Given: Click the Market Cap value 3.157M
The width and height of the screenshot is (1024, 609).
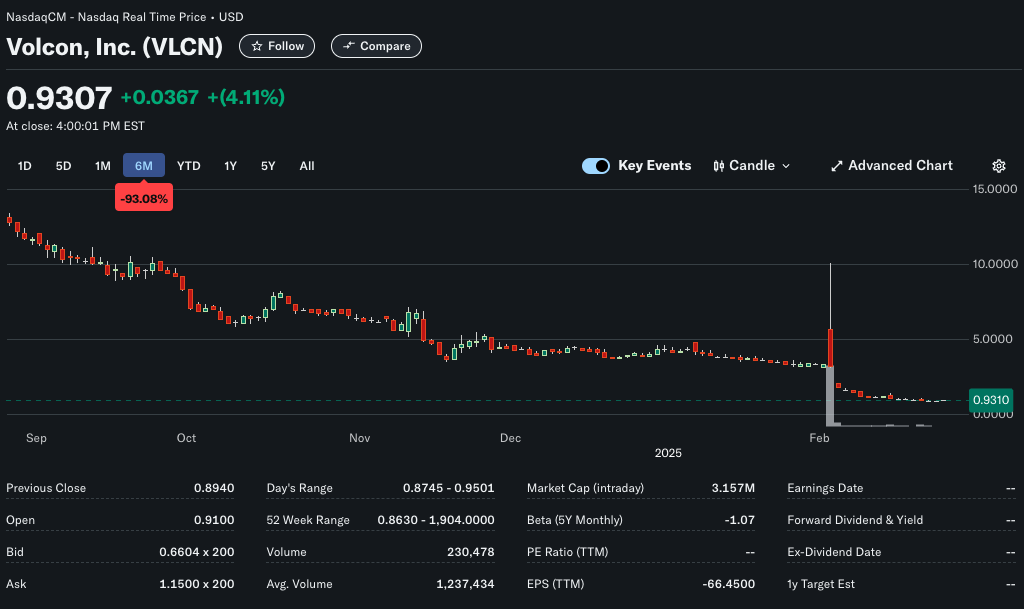Looking at the screenshot, I should [733, 488].
